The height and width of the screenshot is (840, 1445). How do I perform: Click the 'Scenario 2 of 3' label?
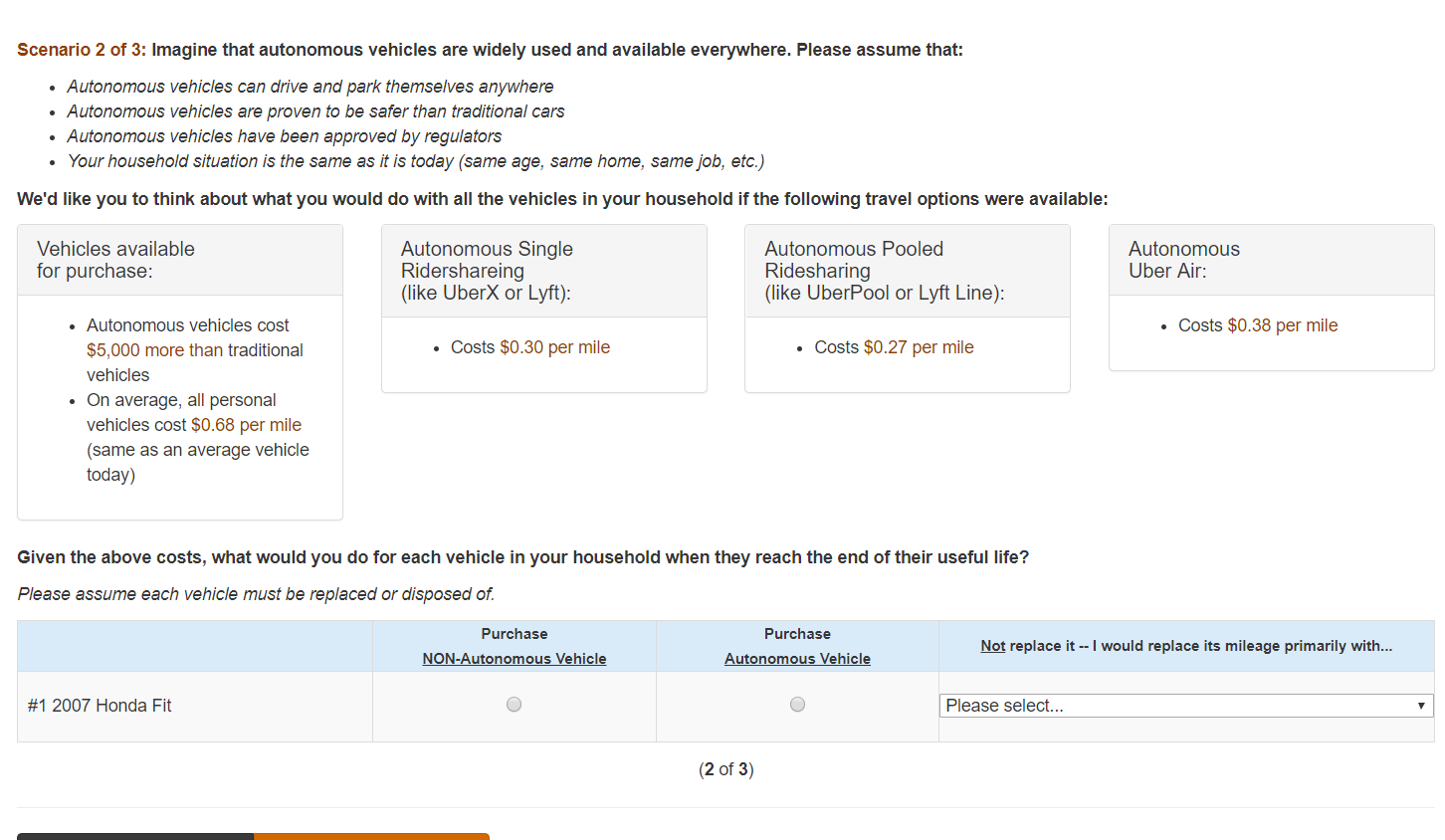81,50
